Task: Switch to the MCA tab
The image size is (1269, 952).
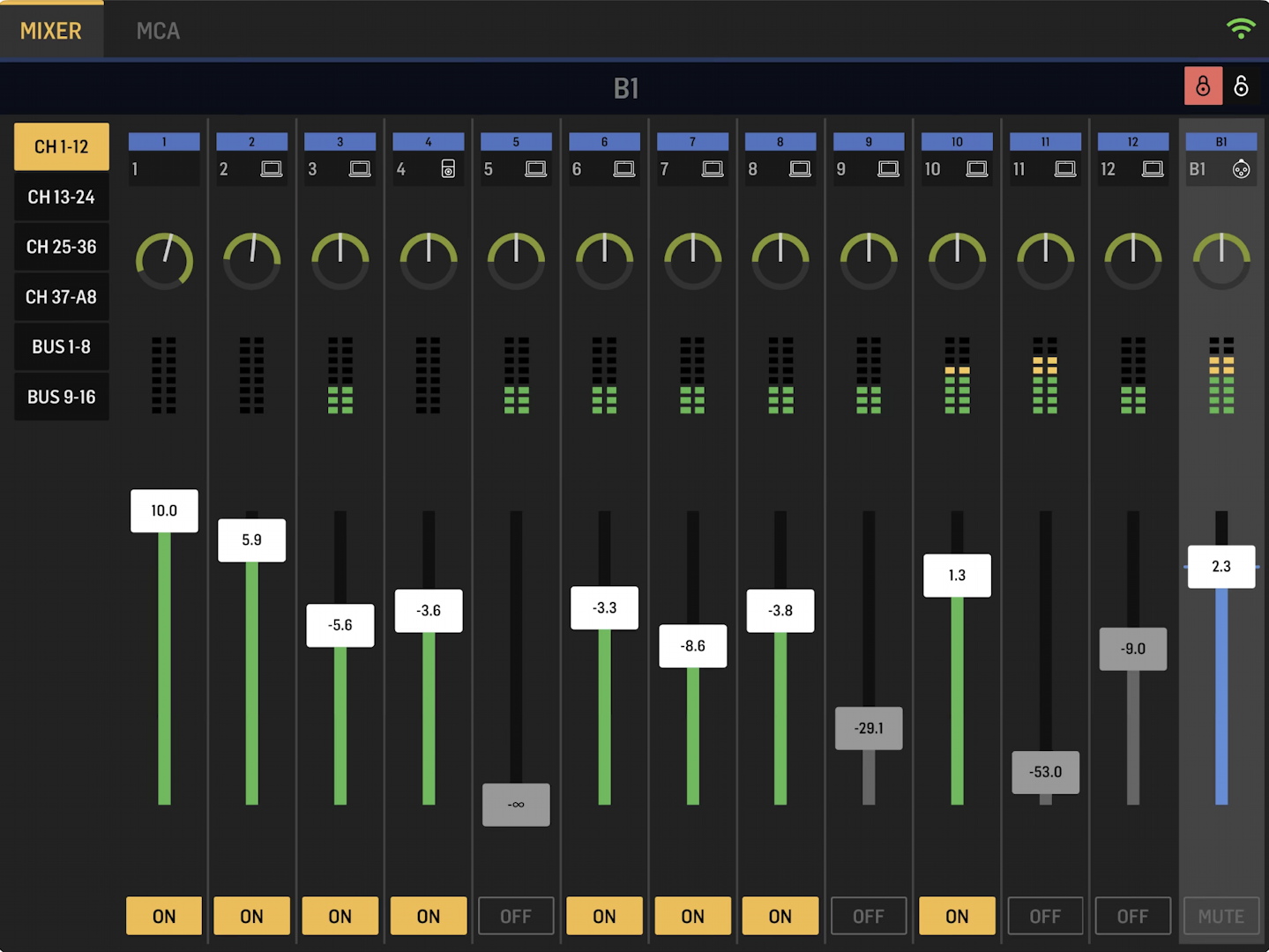Action: click(x=158, y=31)
